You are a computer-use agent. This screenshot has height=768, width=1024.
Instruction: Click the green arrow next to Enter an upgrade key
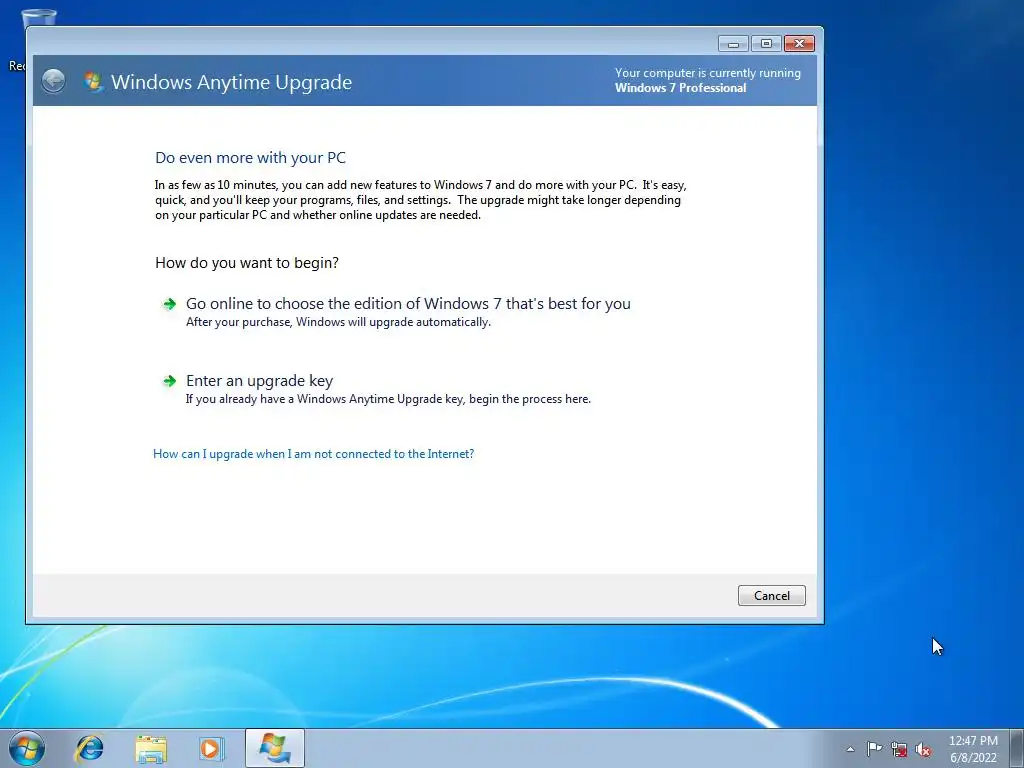coord(170,381)
